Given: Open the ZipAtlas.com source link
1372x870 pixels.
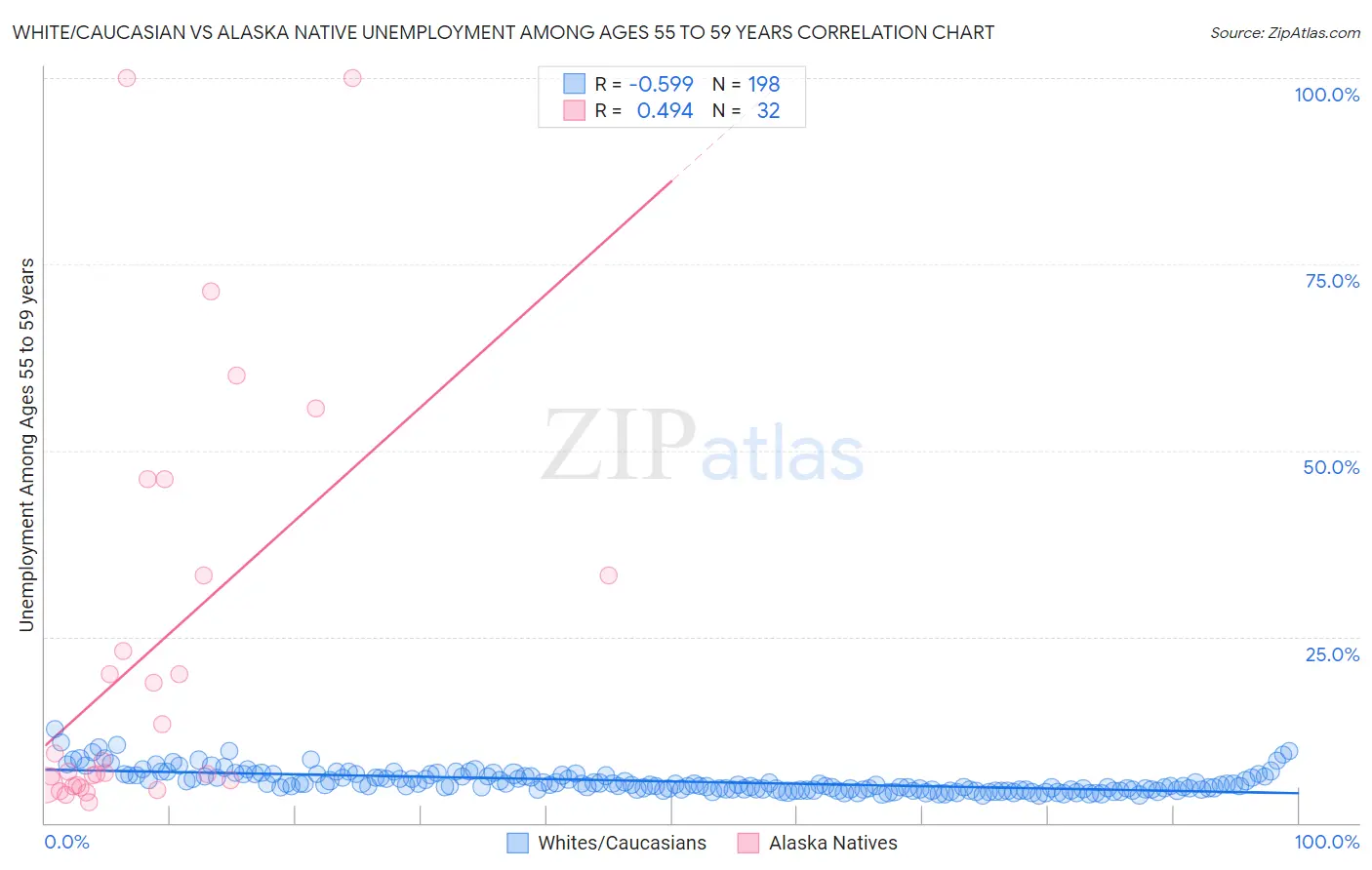Looking at the screenshot, I should (1285, 32).
